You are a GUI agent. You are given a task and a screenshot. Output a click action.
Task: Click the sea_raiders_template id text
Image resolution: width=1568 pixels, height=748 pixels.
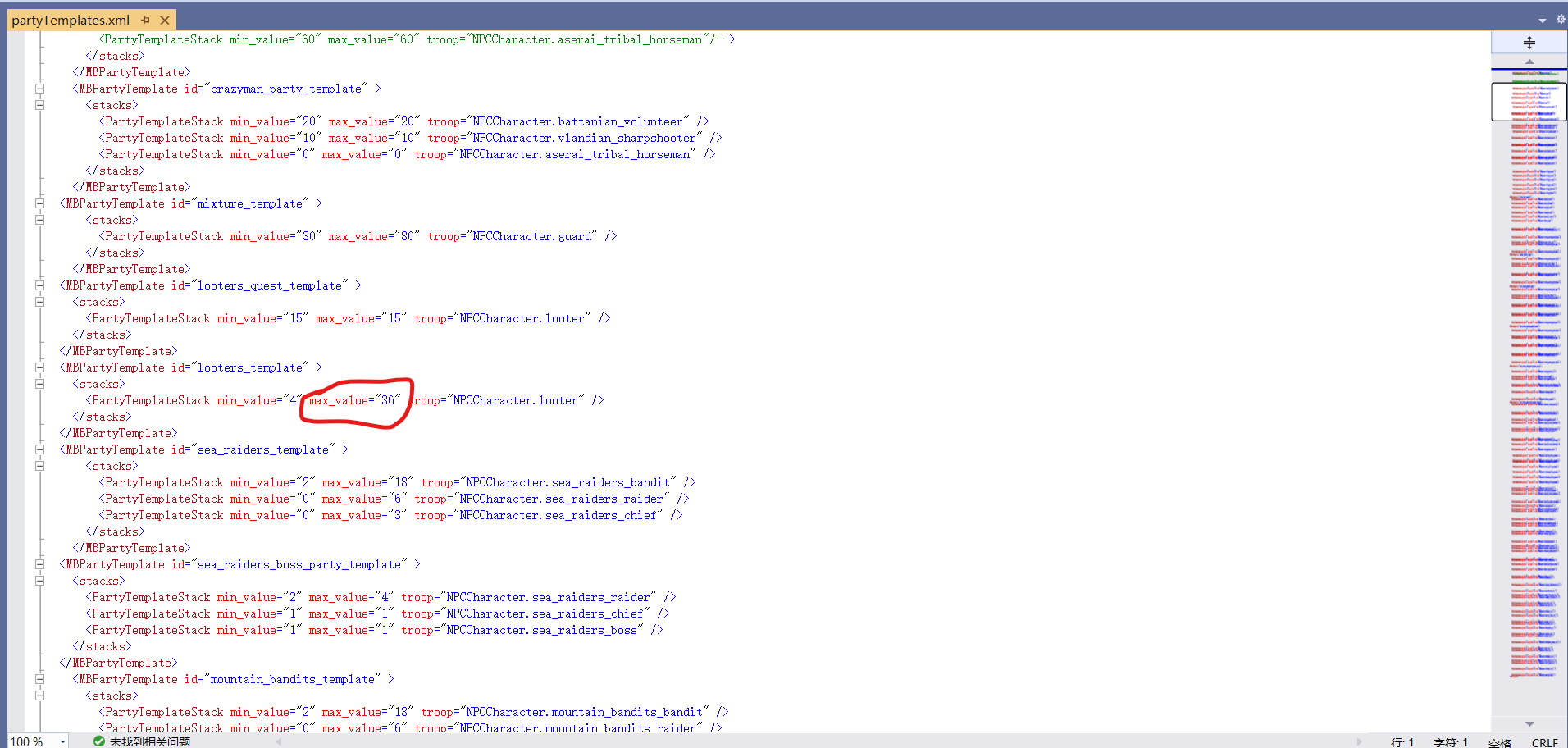click(x=263, y=449)
